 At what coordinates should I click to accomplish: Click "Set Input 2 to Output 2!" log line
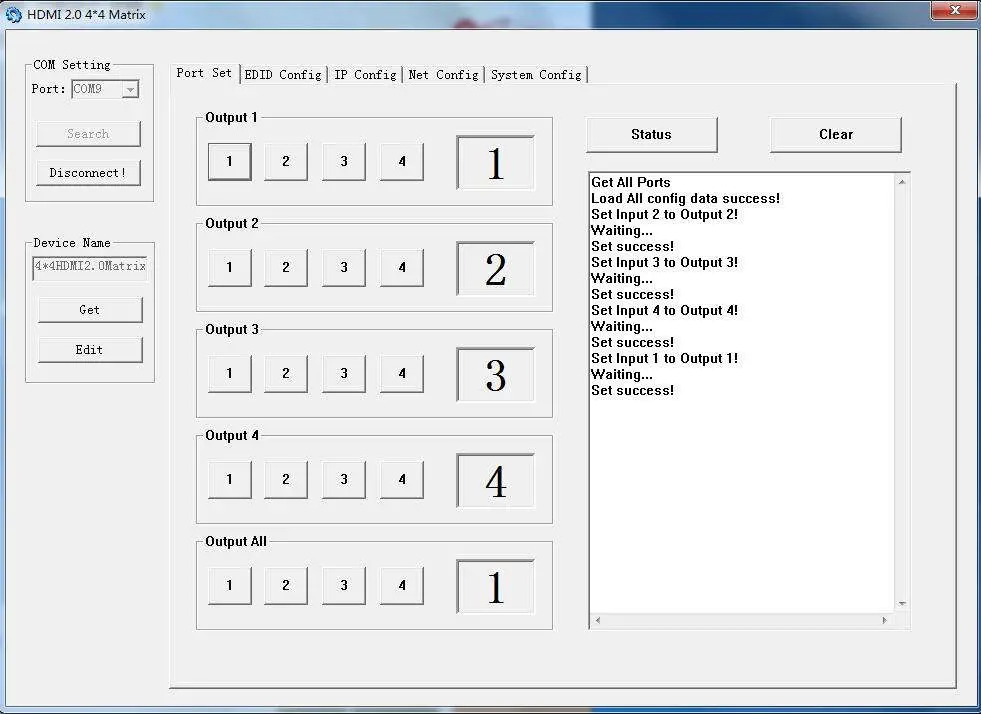664,215
